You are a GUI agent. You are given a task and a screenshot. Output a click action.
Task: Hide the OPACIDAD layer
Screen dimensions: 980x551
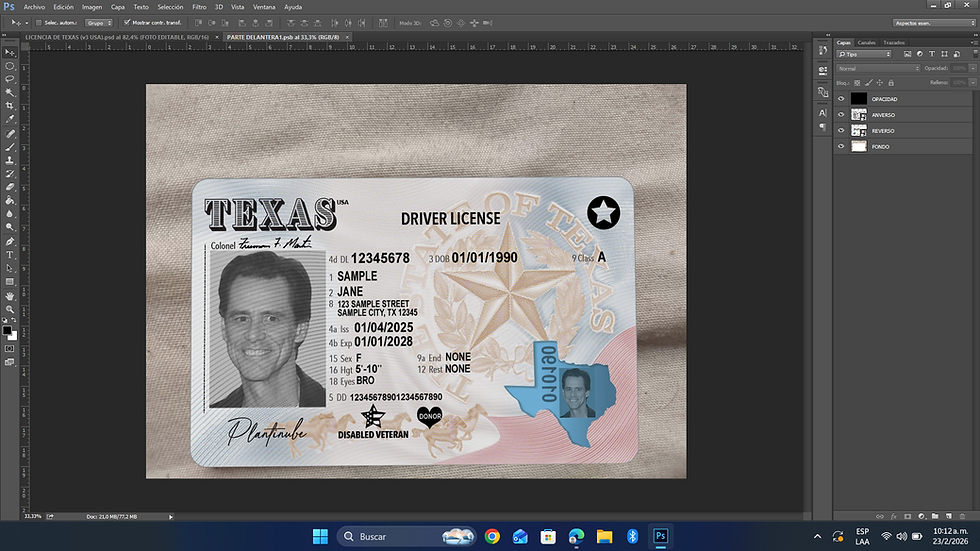[841, 99]
